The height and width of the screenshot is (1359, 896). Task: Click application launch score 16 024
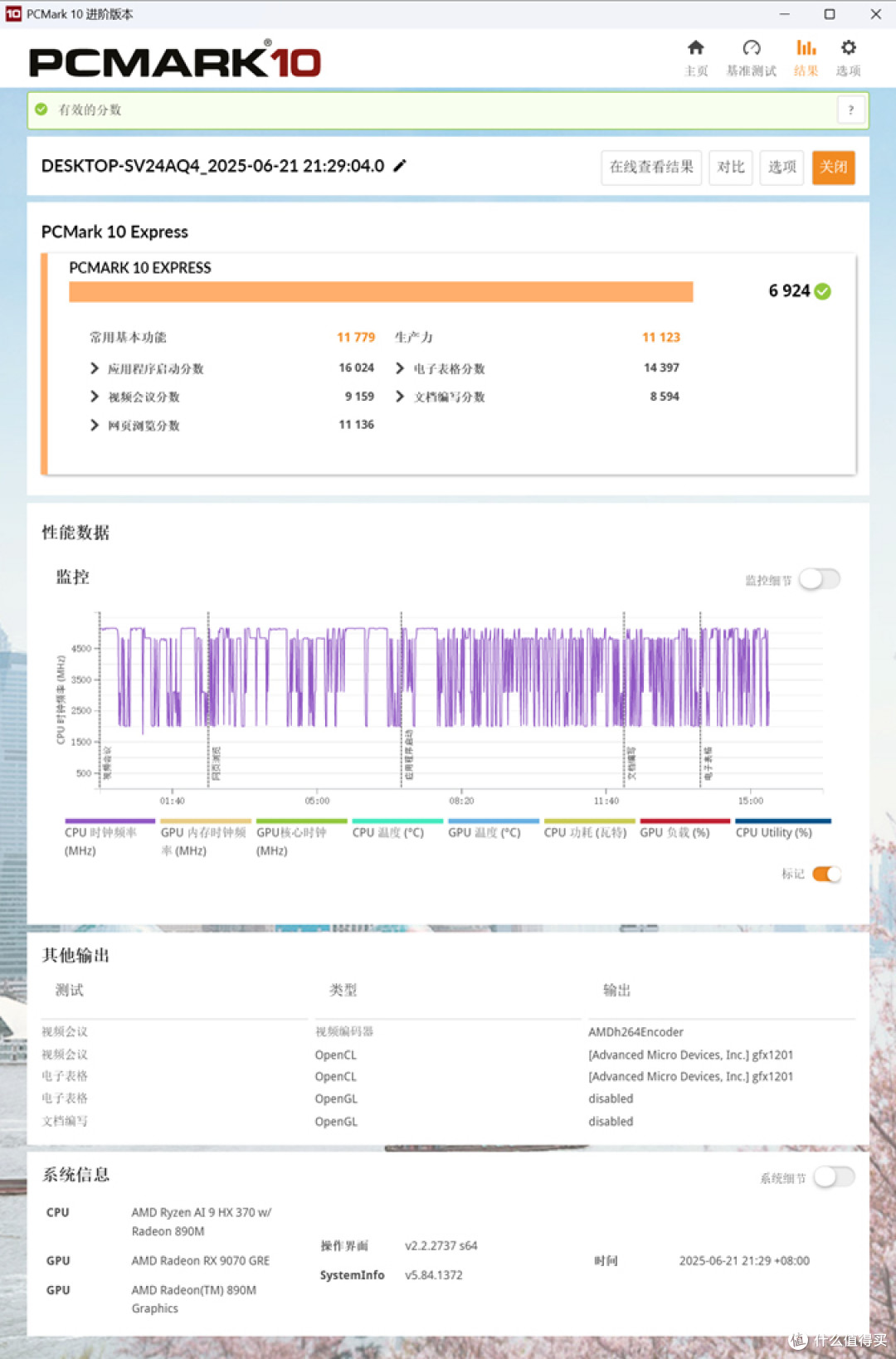357,368
